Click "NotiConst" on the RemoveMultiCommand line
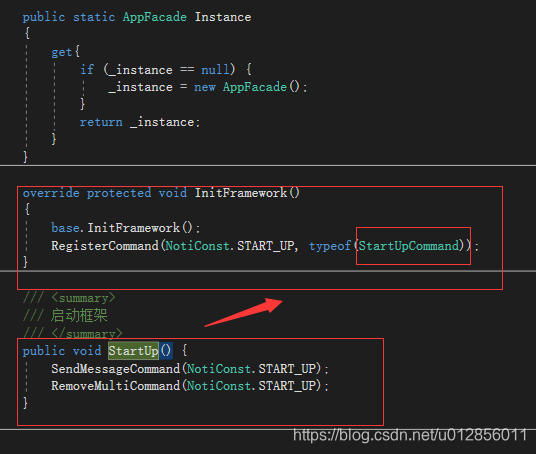Viewport: 536px width, 454px height. click(x=219, y=386)
